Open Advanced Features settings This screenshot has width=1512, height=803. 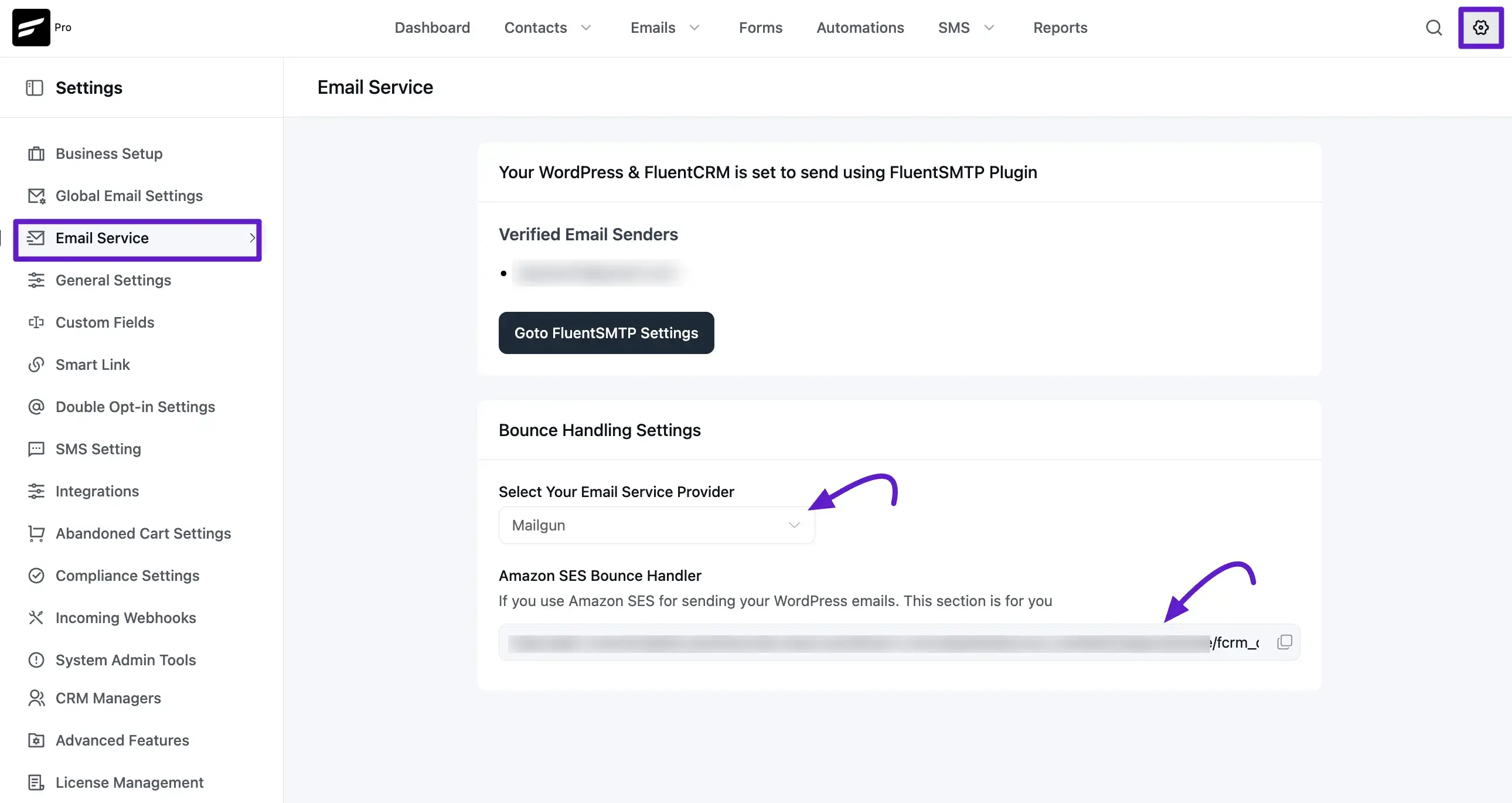tap(122, 741)
